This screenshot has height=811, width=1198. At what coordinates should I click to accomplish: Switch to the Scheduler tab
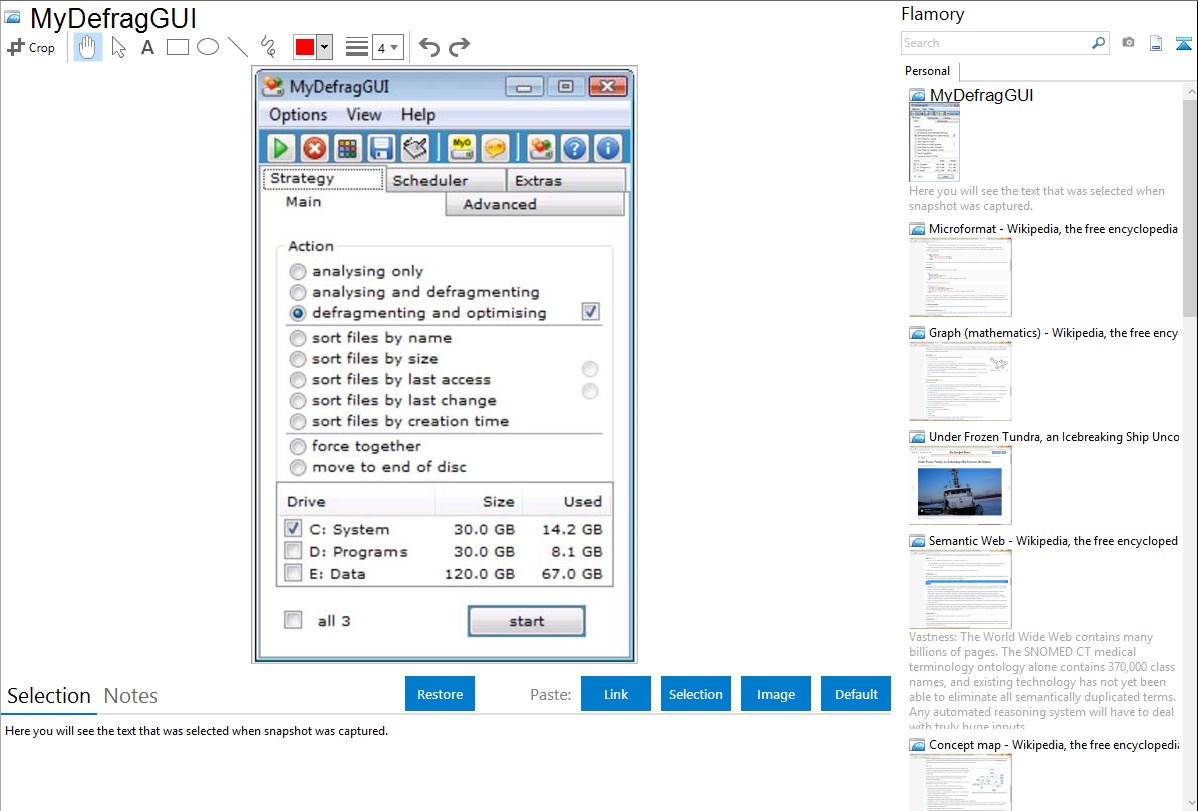[446, 180]
